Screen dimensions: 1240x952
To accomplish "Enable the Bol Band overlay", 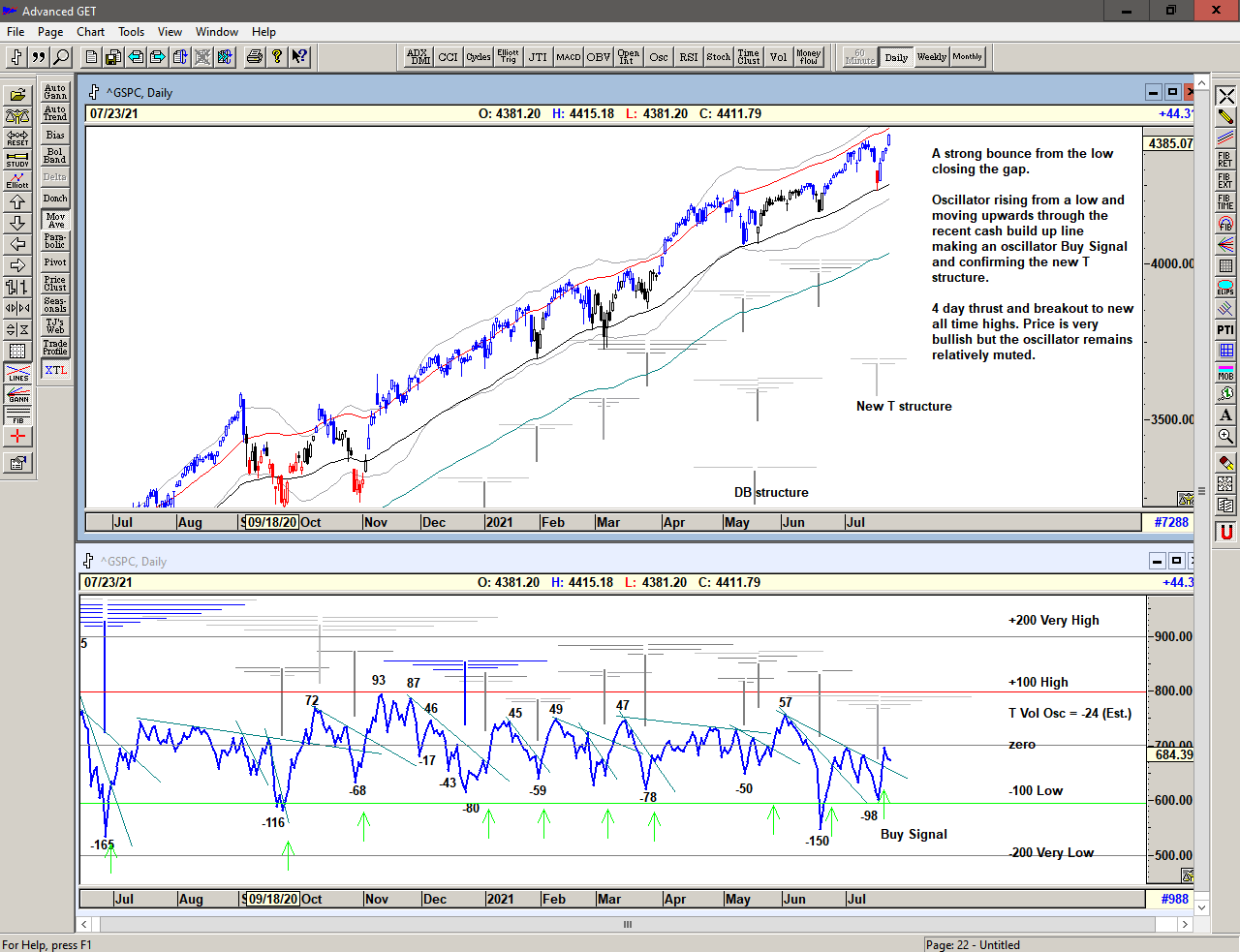I will tap(55, 156).
